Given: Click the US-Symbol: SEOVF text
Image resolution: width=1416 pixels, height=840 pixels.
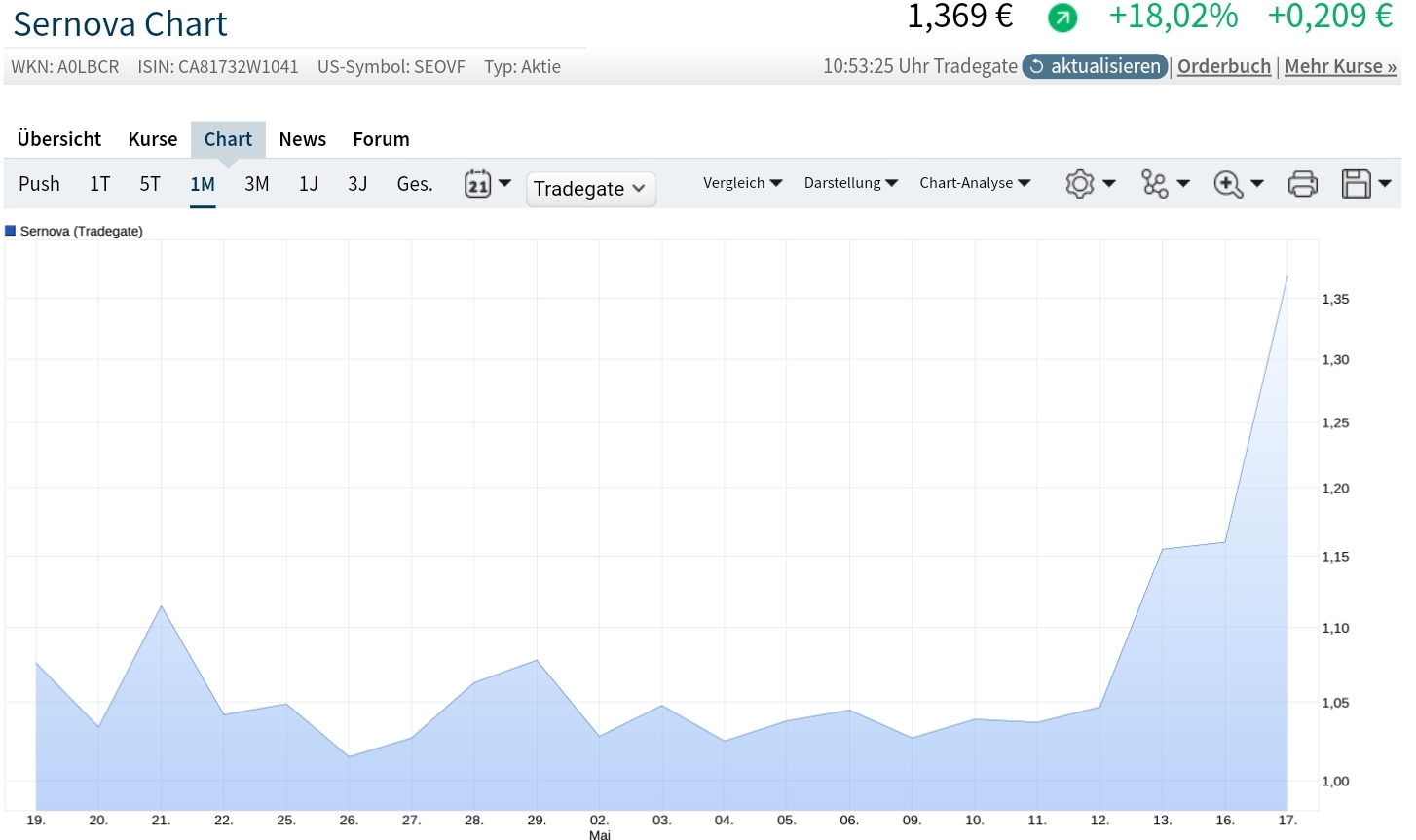Looking at the screenshot, I should pos(391,67).
